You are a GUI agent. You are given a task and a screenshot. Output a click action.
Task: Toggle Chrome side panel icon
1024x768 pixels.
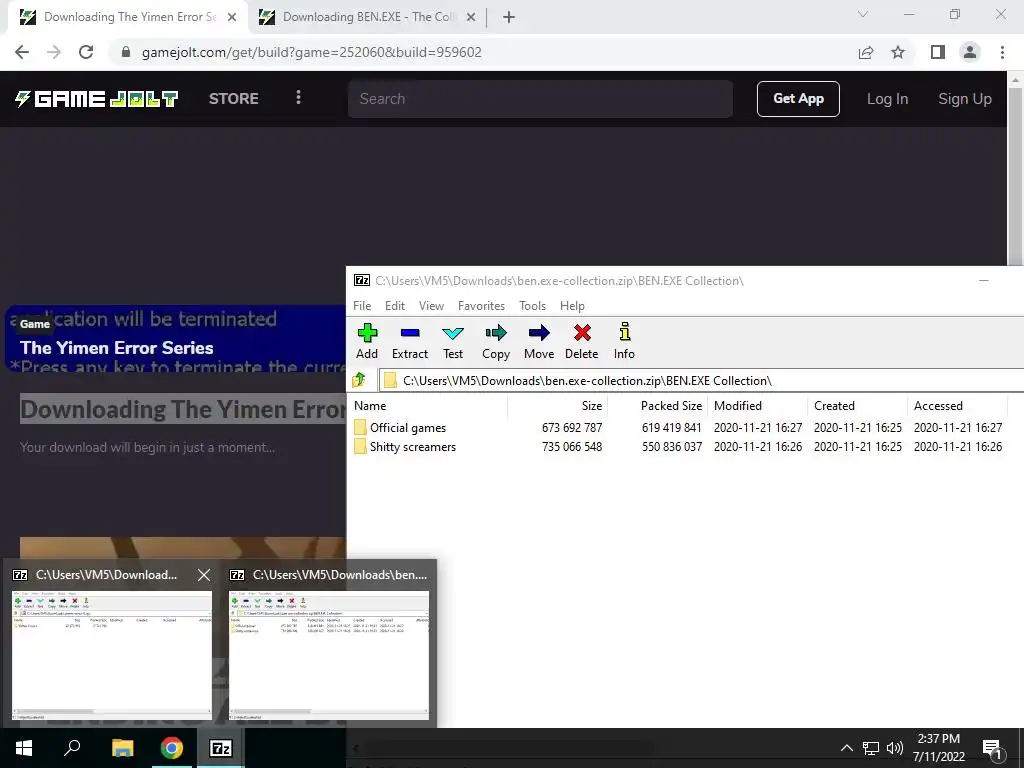938,52
